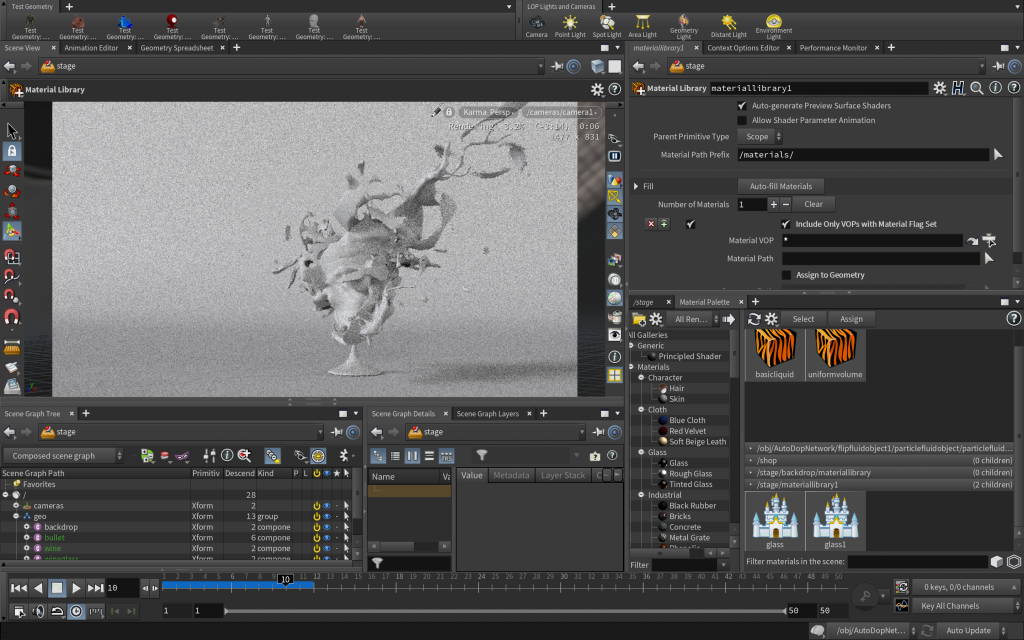1024x640 pixels.
Task: Toggle visibility eye for backdrop row
Action: [327, 527]
